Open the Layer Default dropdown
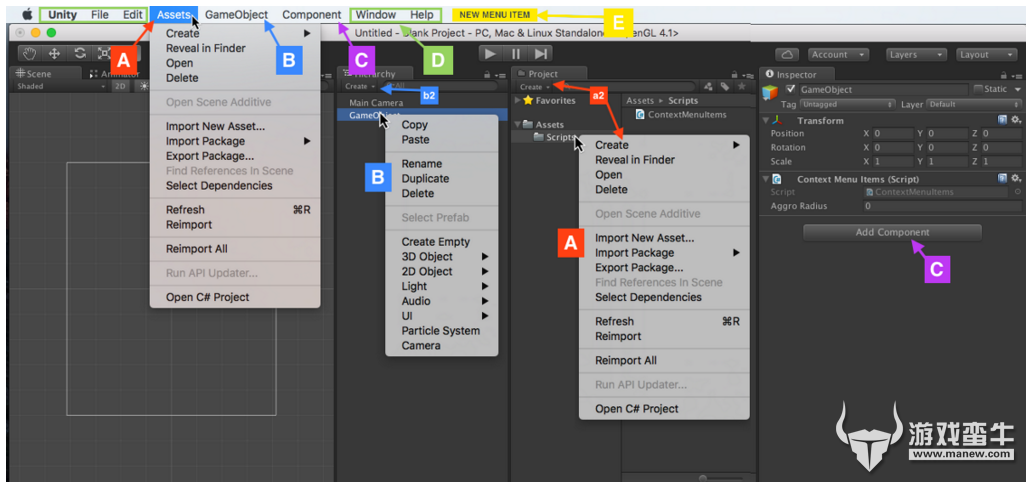The width and height of the screenshot is (1032, 485). [x=973, y=104]
